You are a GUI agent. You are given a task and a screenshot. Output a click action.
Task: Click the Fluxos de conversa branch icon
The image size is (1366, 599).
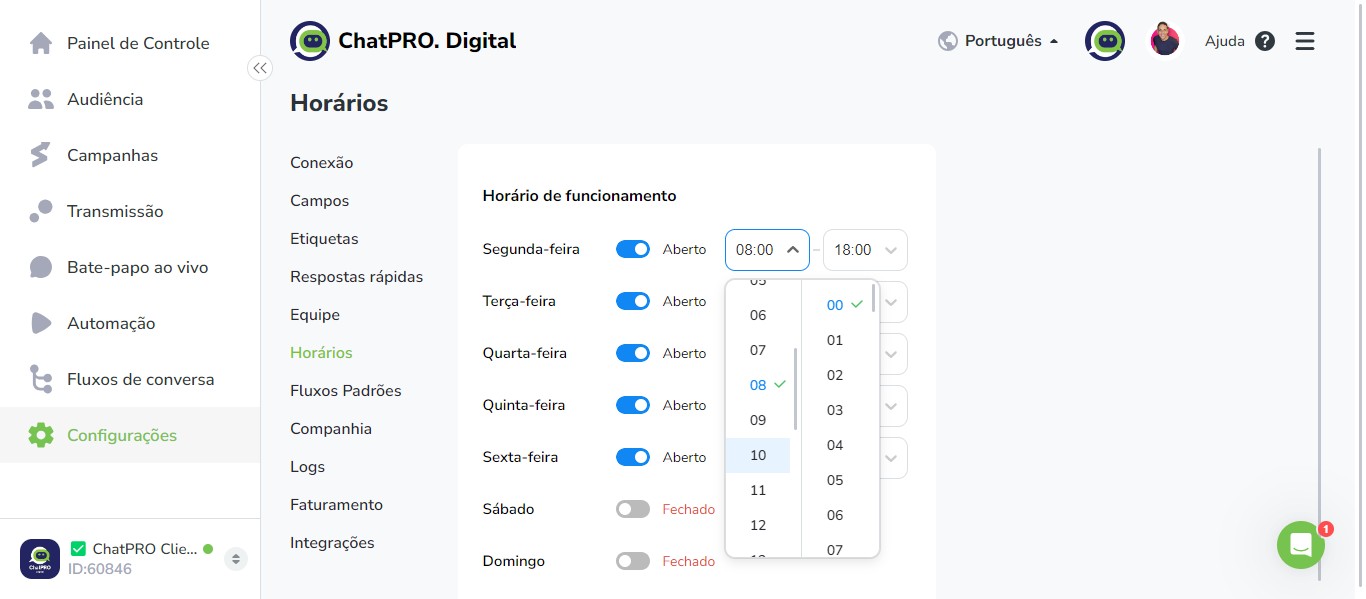(x=41, y=379)
